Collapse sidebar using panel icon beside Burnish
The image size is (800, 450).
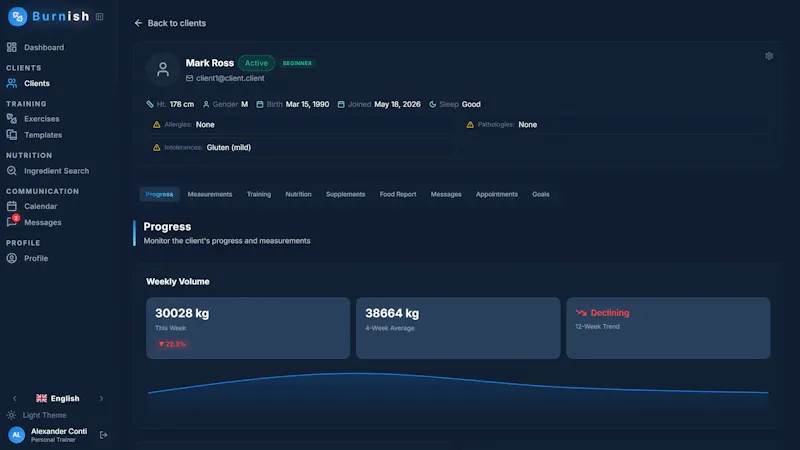[x=99, y=17]
